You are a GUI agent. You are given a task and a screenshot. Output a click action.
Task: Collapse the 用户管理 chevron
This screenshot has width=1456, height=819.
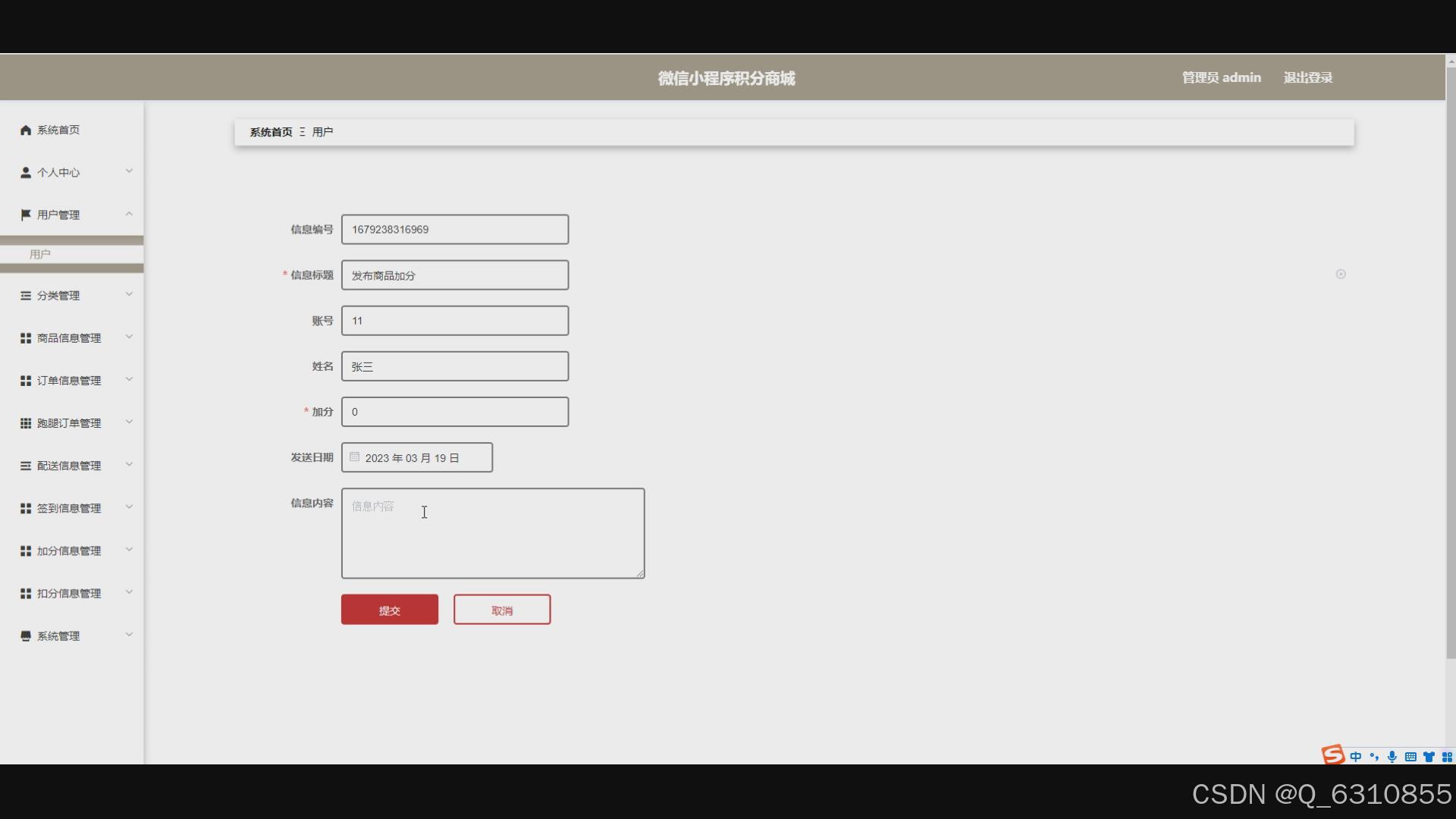click(129, 214)
